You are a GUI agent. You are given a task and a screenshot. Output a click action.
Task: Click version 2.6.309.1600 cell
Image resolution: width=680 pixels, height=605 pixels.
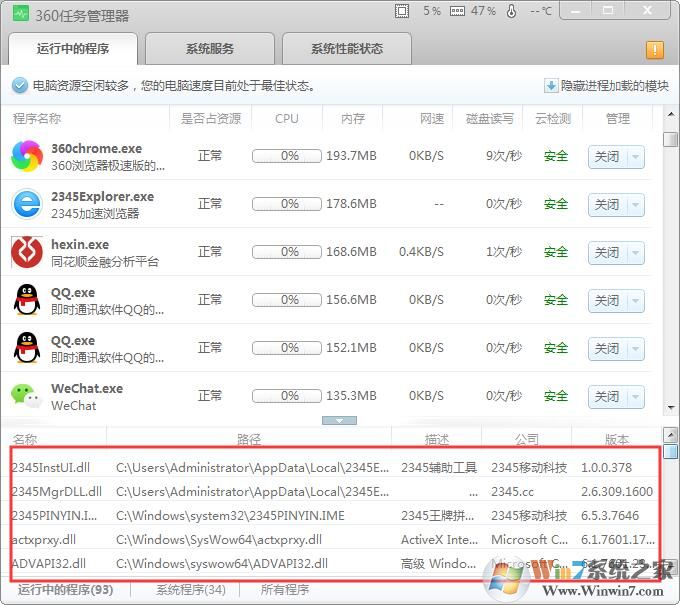[617, 491]
